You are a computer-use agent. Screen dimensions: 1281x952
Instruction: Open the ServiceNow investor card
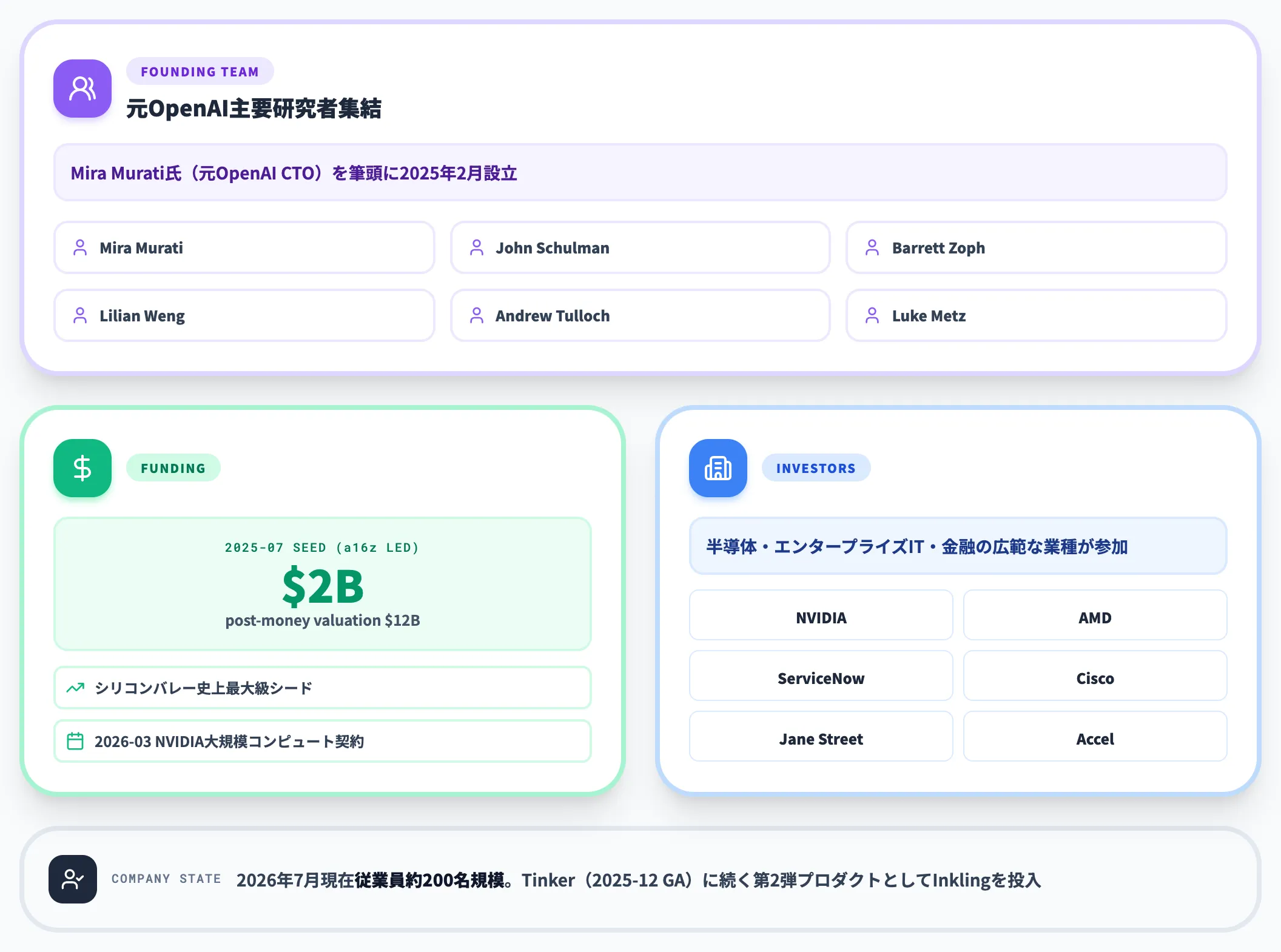(x=821, y=676)
